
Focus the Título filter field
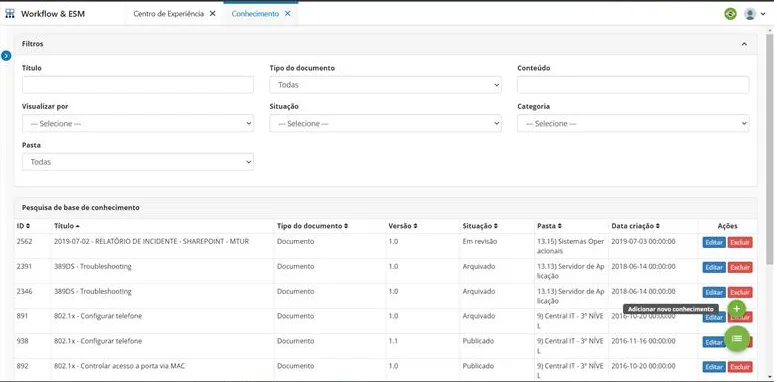coord(138,85)
